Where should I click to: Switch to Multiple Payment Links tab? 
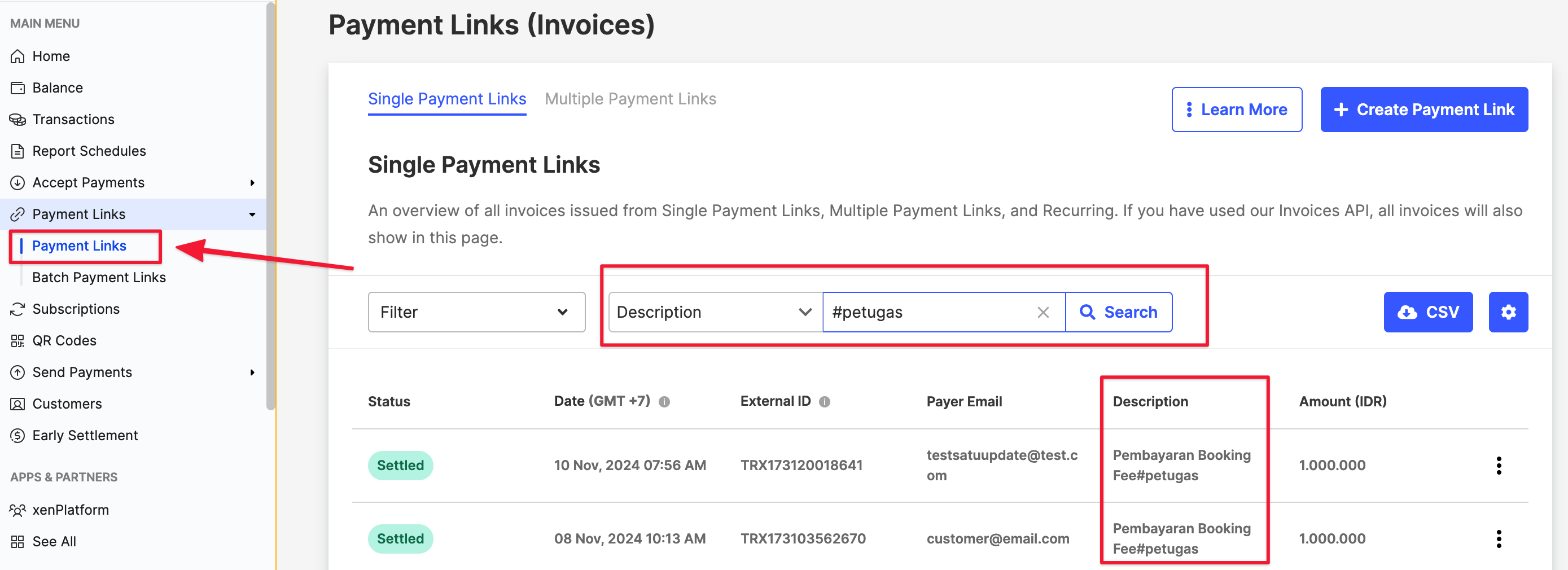pyautogui.click(x=630, y=99)
